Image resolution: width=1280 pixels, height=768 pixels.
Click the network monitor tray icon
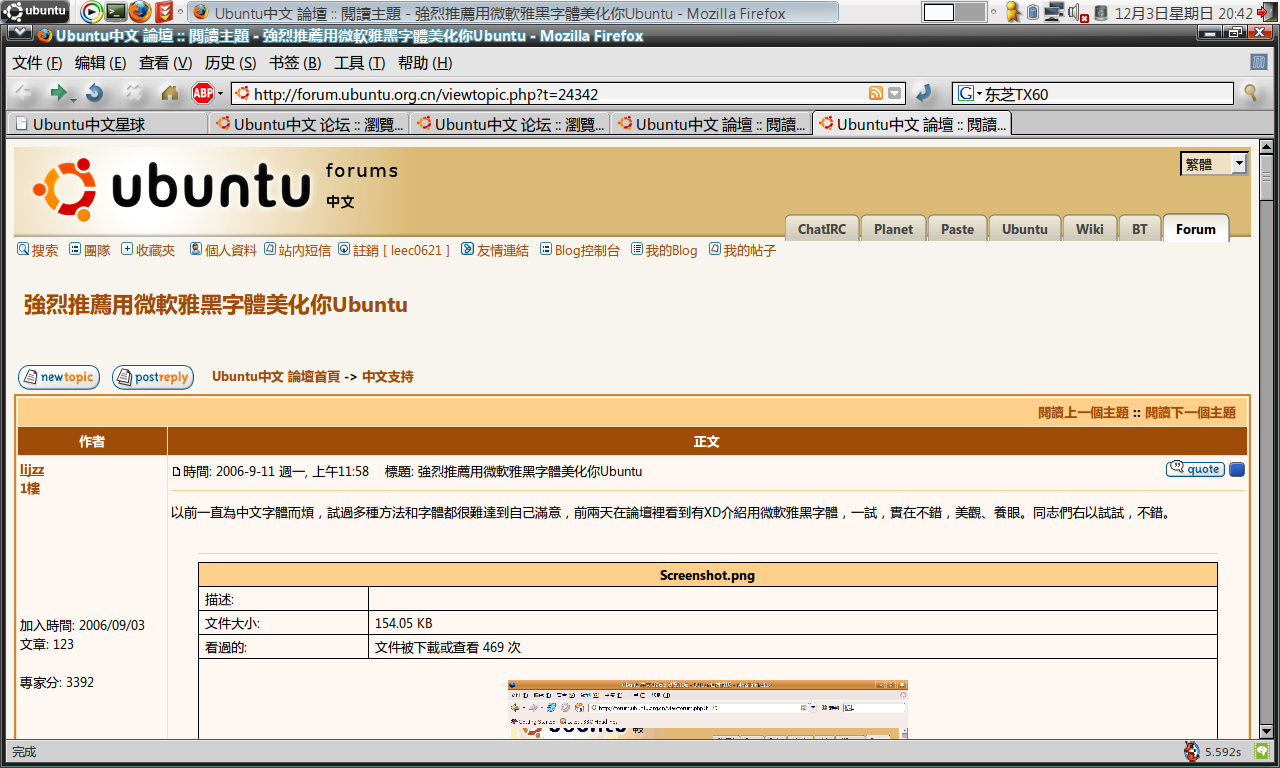1054,13
